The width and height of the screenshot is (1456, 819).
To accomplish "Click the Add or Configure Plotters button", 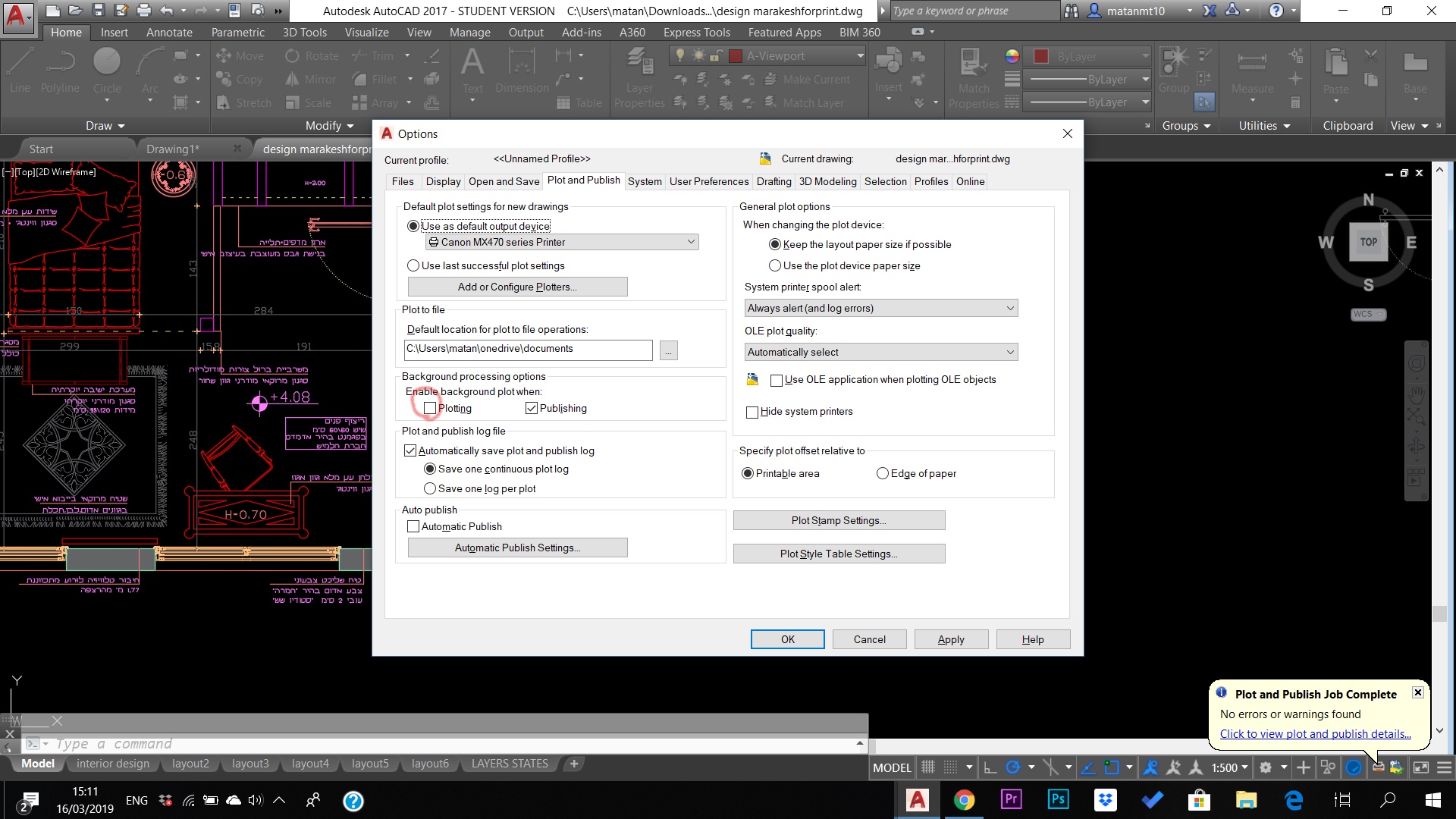I will point(517,286).
